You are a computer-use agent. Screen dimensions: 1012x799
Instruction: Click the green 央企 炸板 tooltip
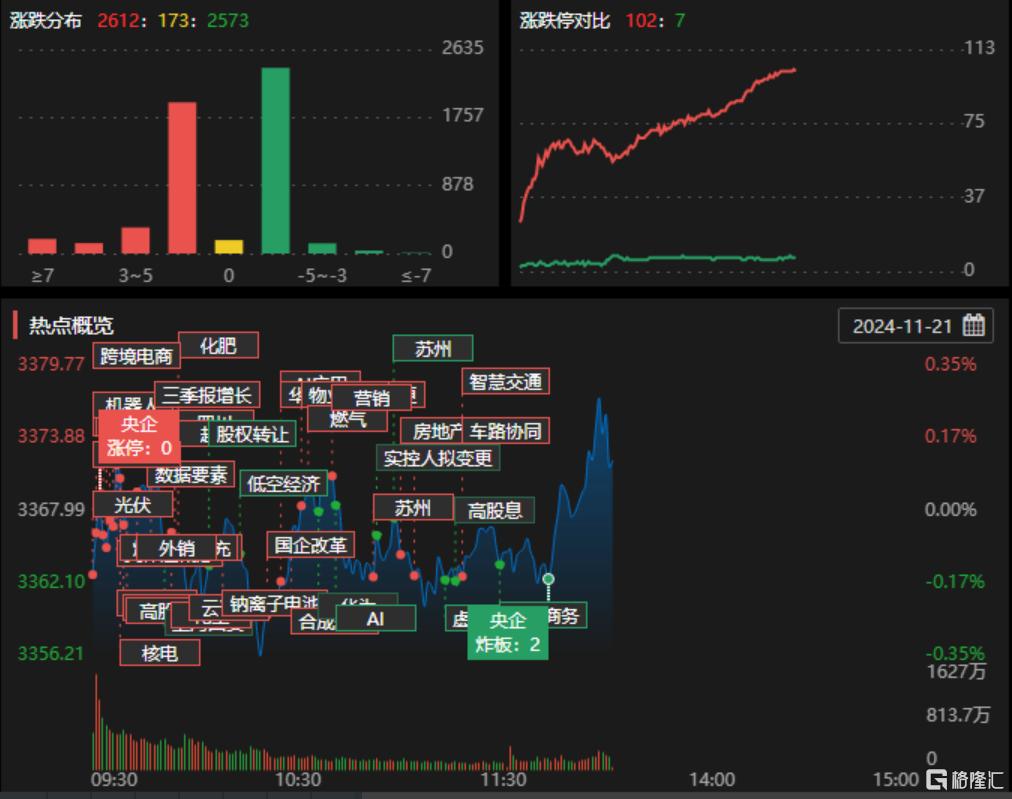coord(507,632)
